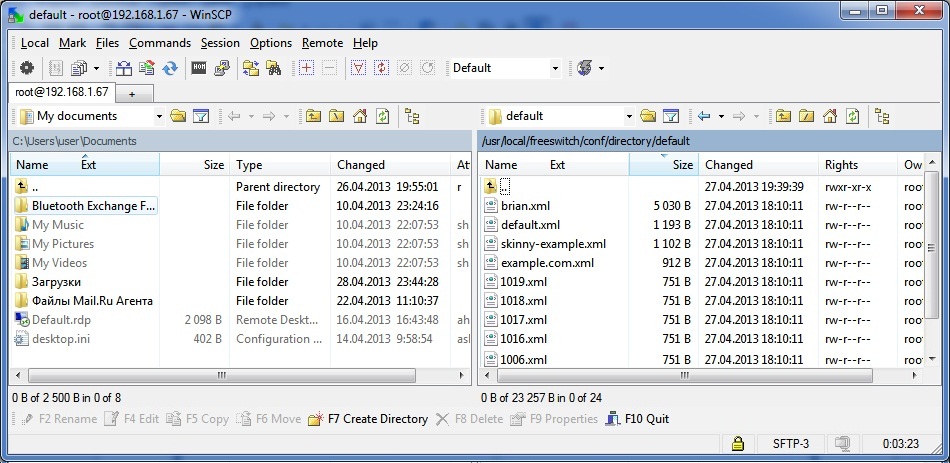Open the Options menu
The width and height of the screenshot is (950, 463).
pos(271,43)
